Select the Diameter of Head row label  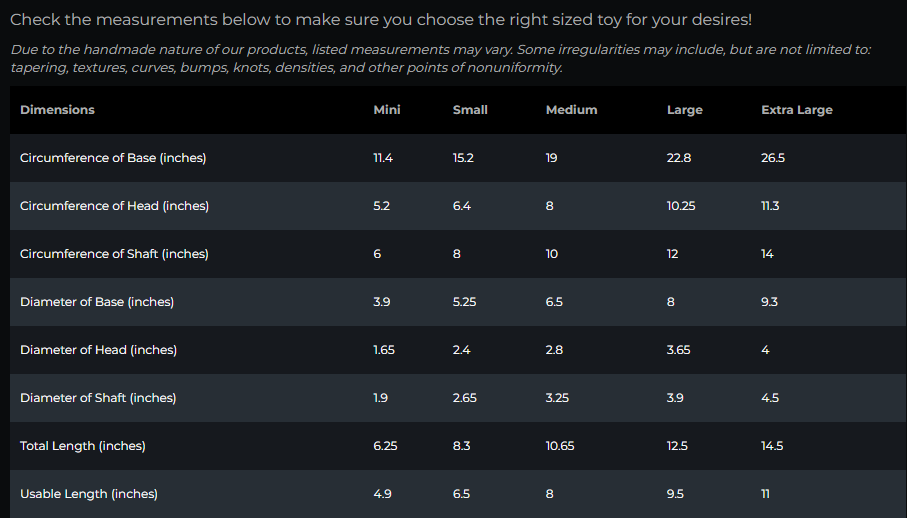98,350
